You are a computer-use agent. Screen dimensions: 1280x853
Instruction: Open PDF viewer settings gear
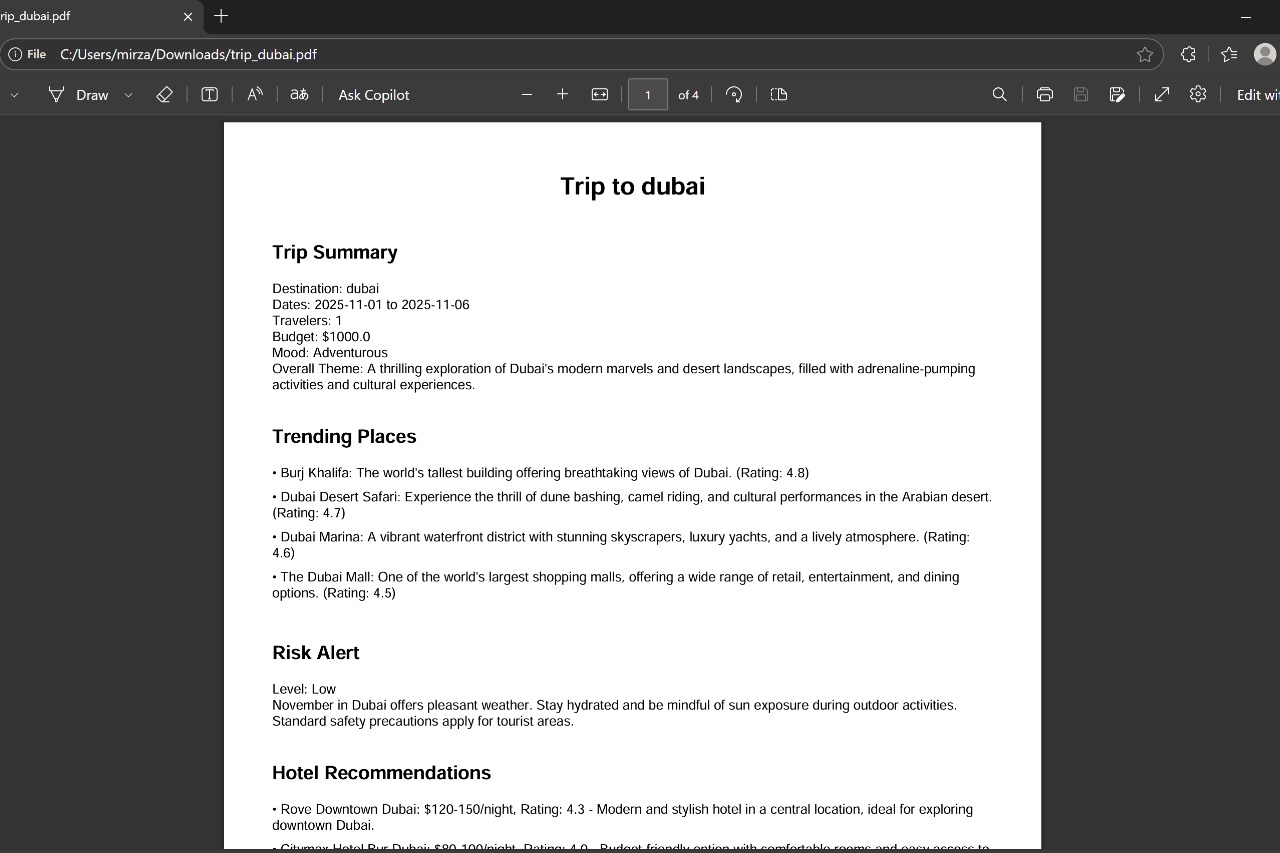coord(1198,94)
